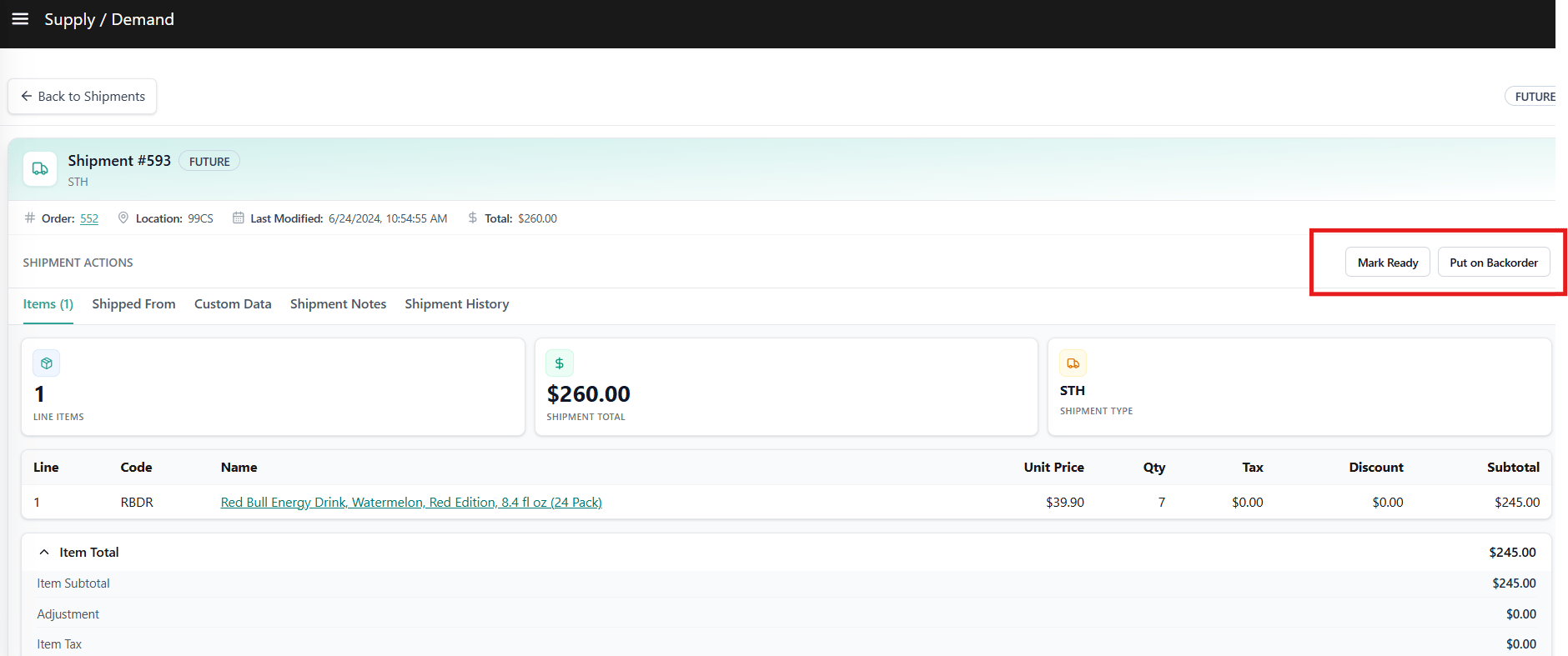Click the Item Tax row label
1568x656 pixels.
pos(59,644)
